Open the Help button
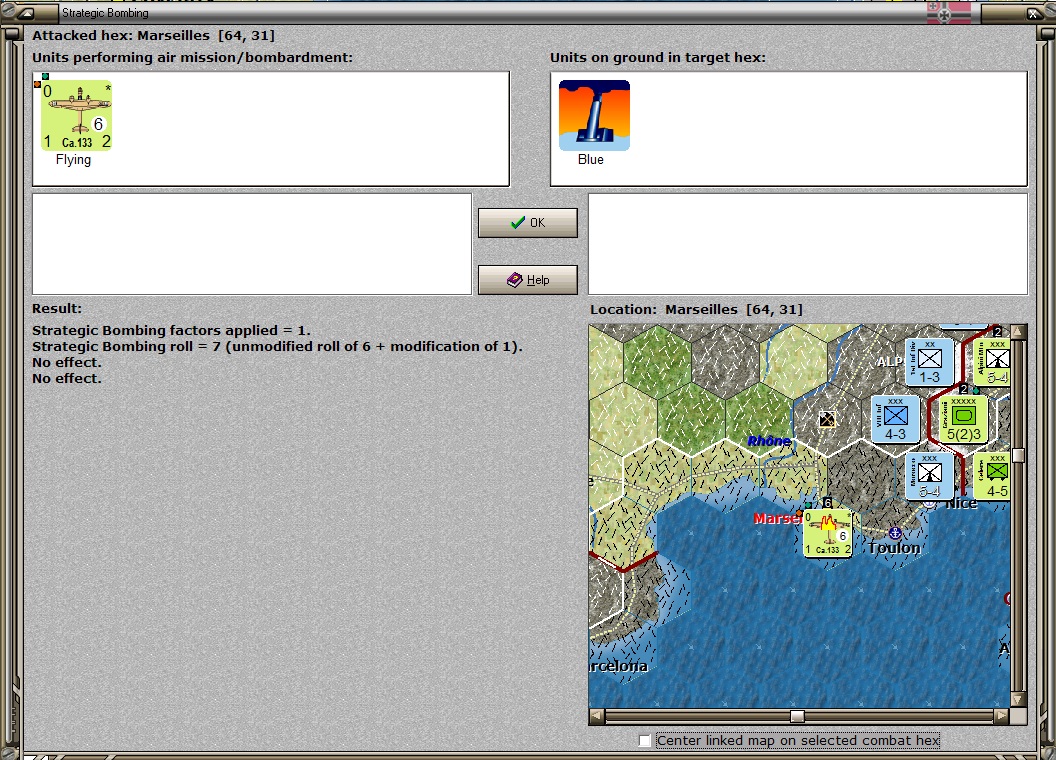This screenshot has height=760, width=1056. [x=527, y=280]
